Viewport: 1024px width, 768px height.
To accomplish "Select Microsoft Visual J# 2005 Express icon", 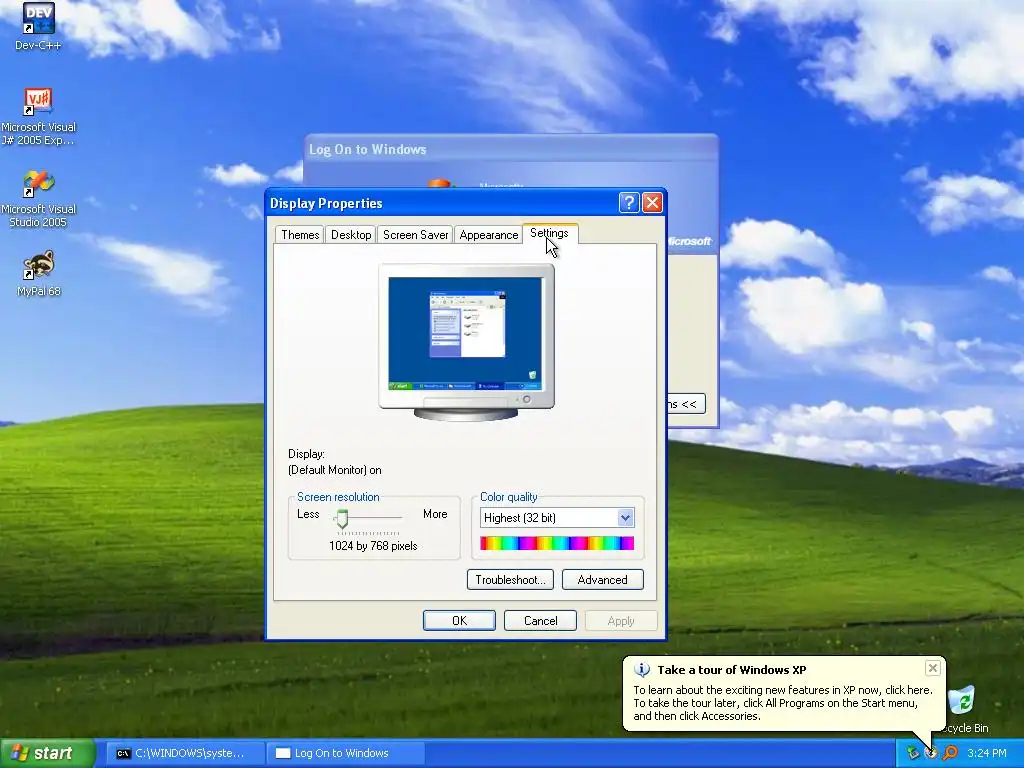I will (x=38, y=116).
